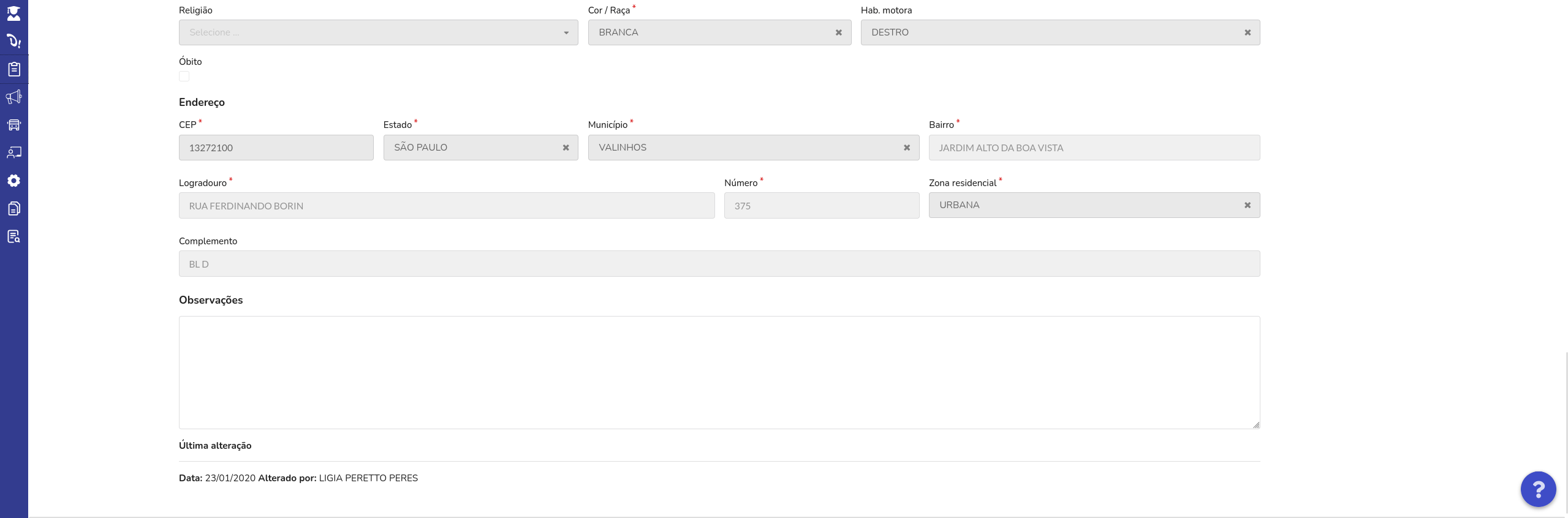Open the school bus transport icon
1568x518 pixels.
[13, 125]
